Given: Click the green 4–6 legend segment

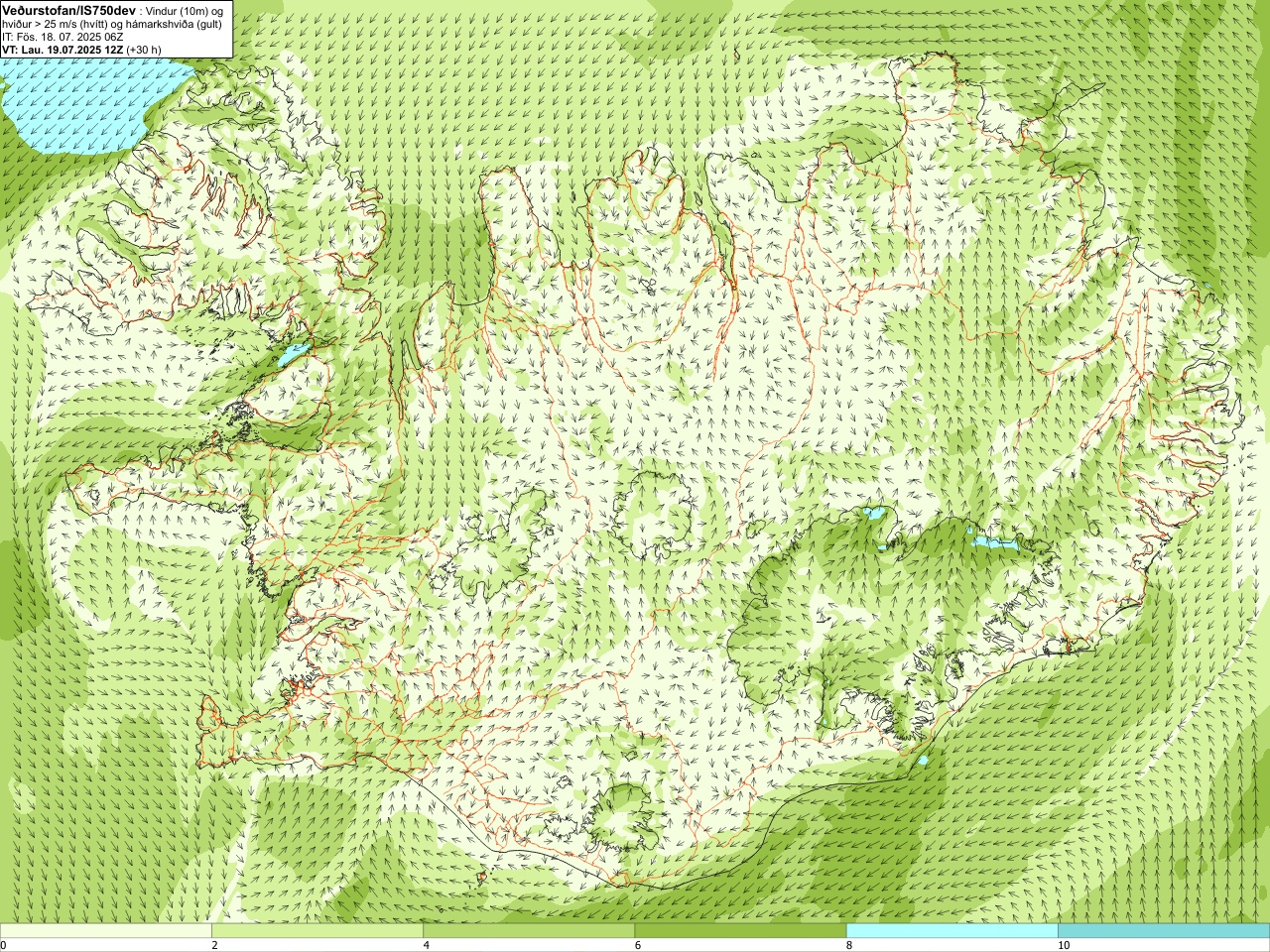Looking at the screenshot, I should pyautogui.click(x=529, y=931).
